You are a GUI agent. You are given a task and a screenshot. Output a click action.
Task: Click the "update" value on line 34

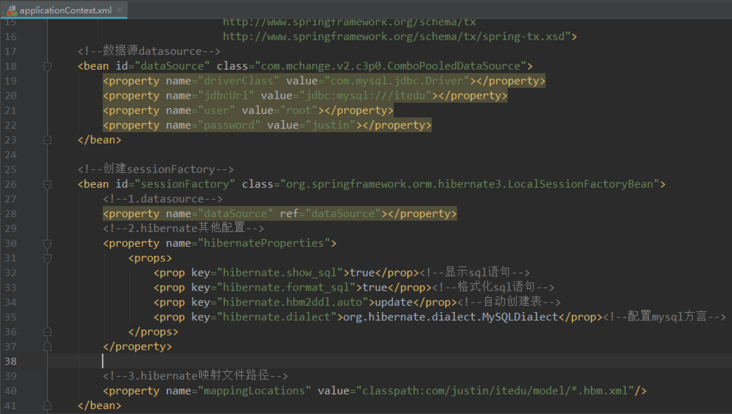394,302
